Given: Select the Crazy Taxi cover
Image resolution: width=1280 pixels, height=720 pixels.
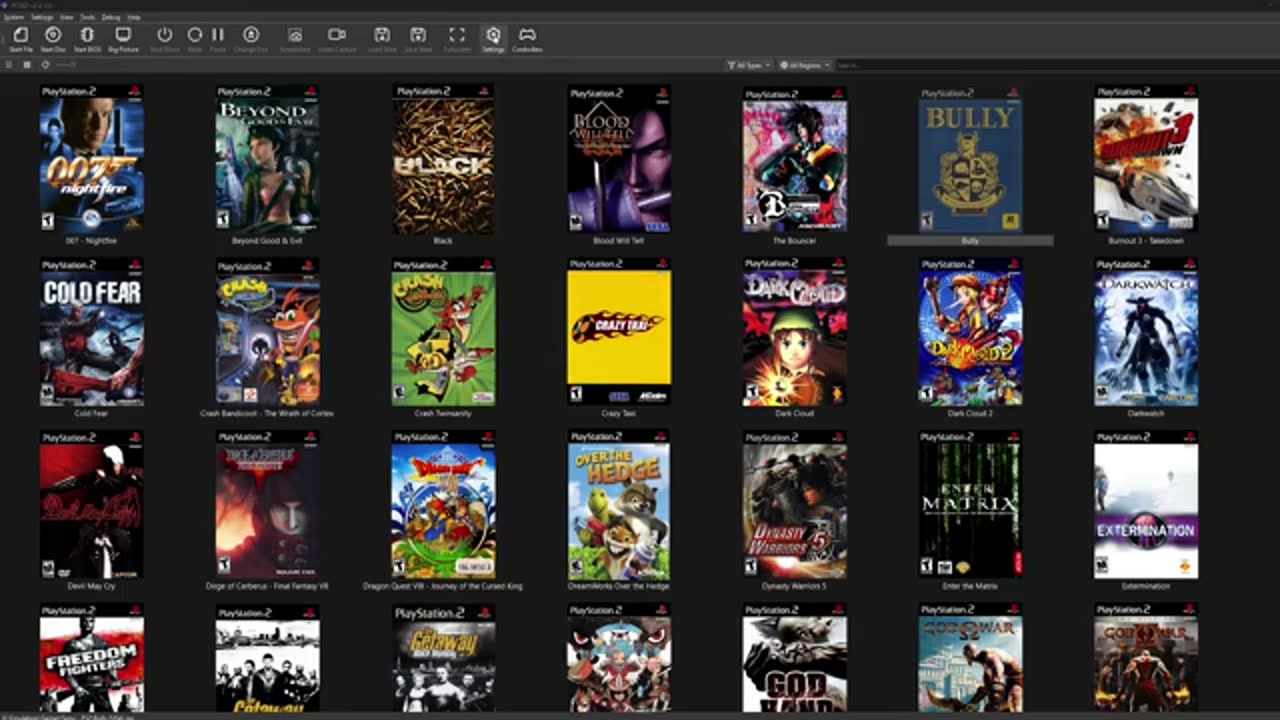Looking at the screenshot, I should tap(619, 332).
